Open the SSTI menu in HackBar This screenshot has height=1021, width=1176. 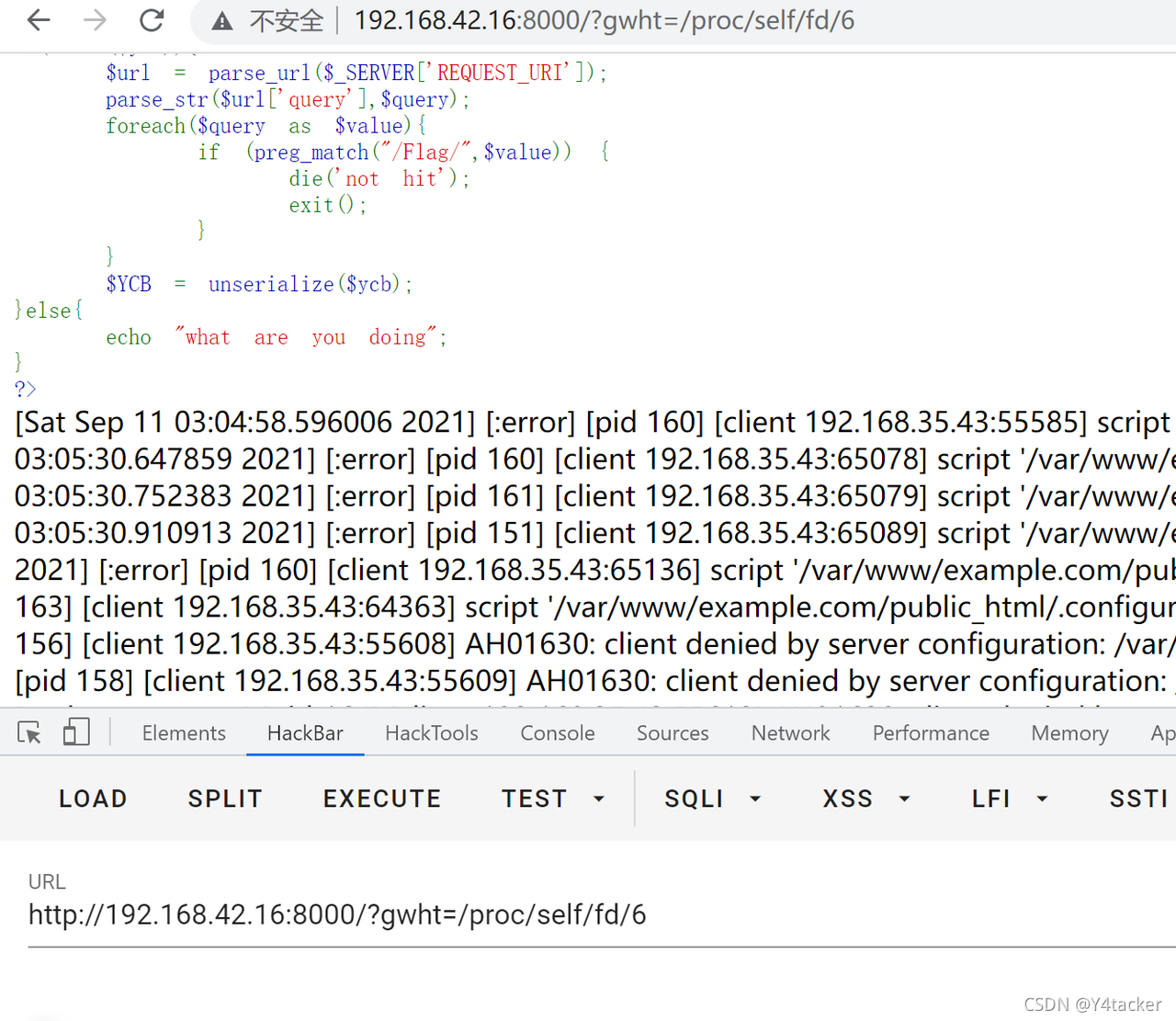1139,799
